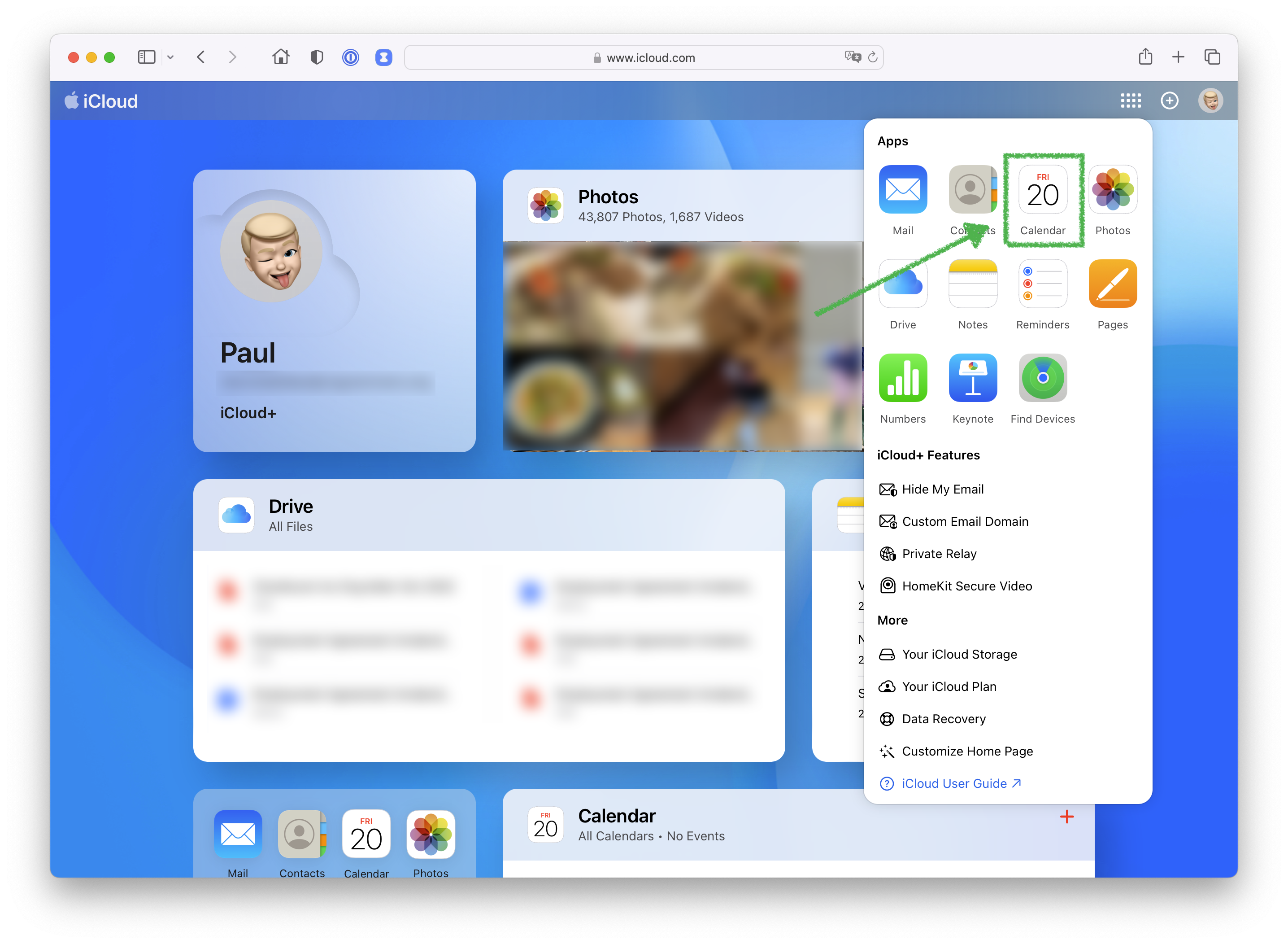Open account menu via profile avatar

[1210, 101]
